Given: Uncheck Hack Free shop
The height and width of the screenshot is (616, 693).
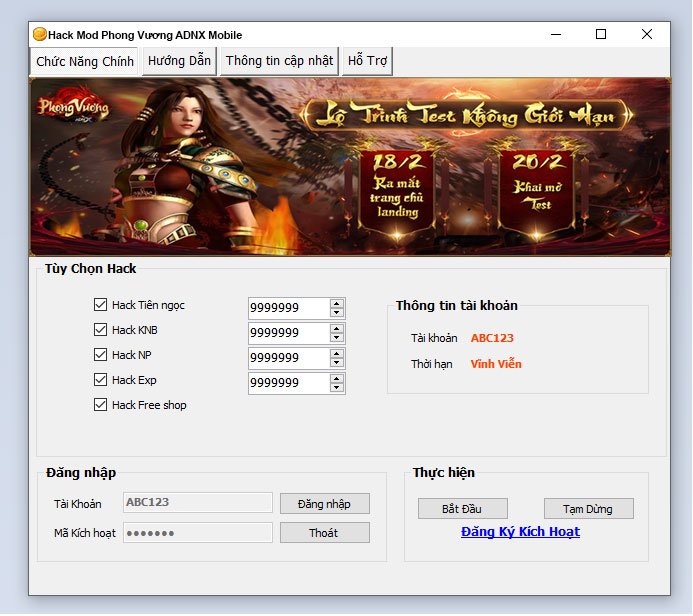Looking at the screenshot, I should pyautogui.click(x=100, y=405).
